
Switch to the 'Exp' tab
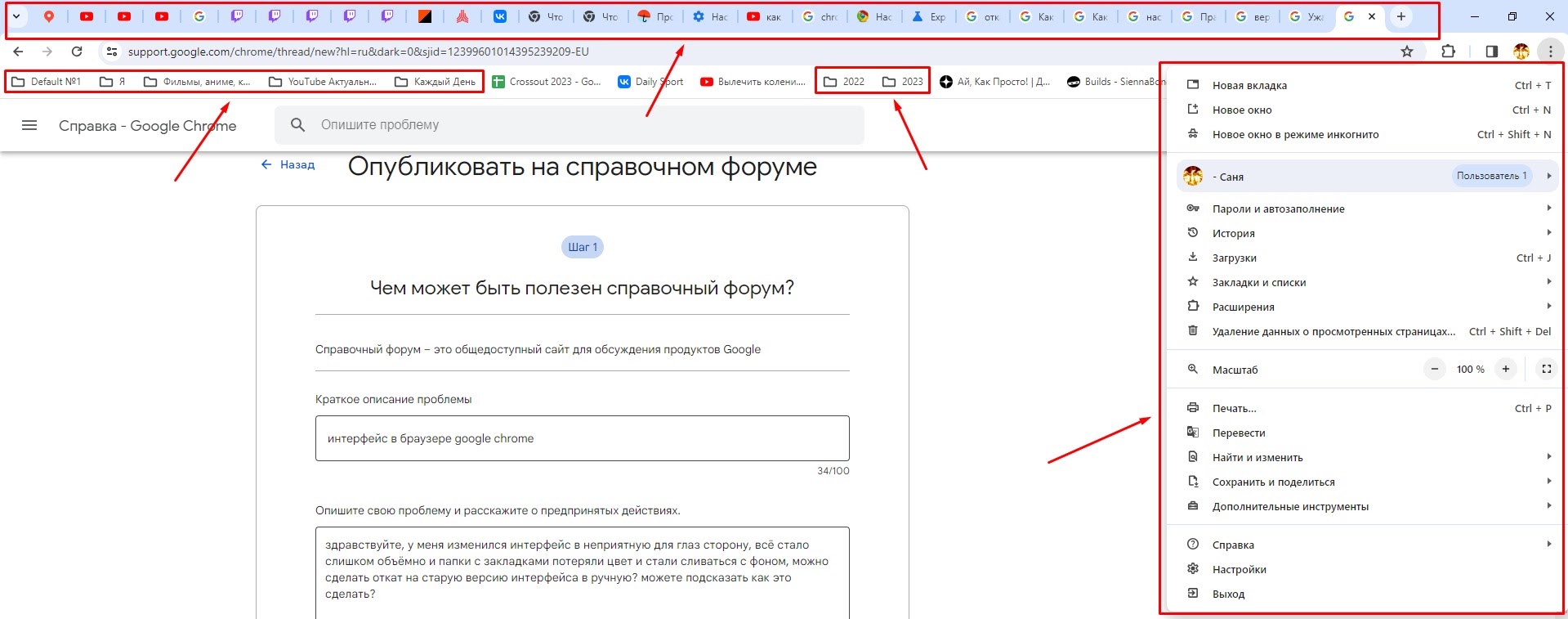click(x=929, y=16)
